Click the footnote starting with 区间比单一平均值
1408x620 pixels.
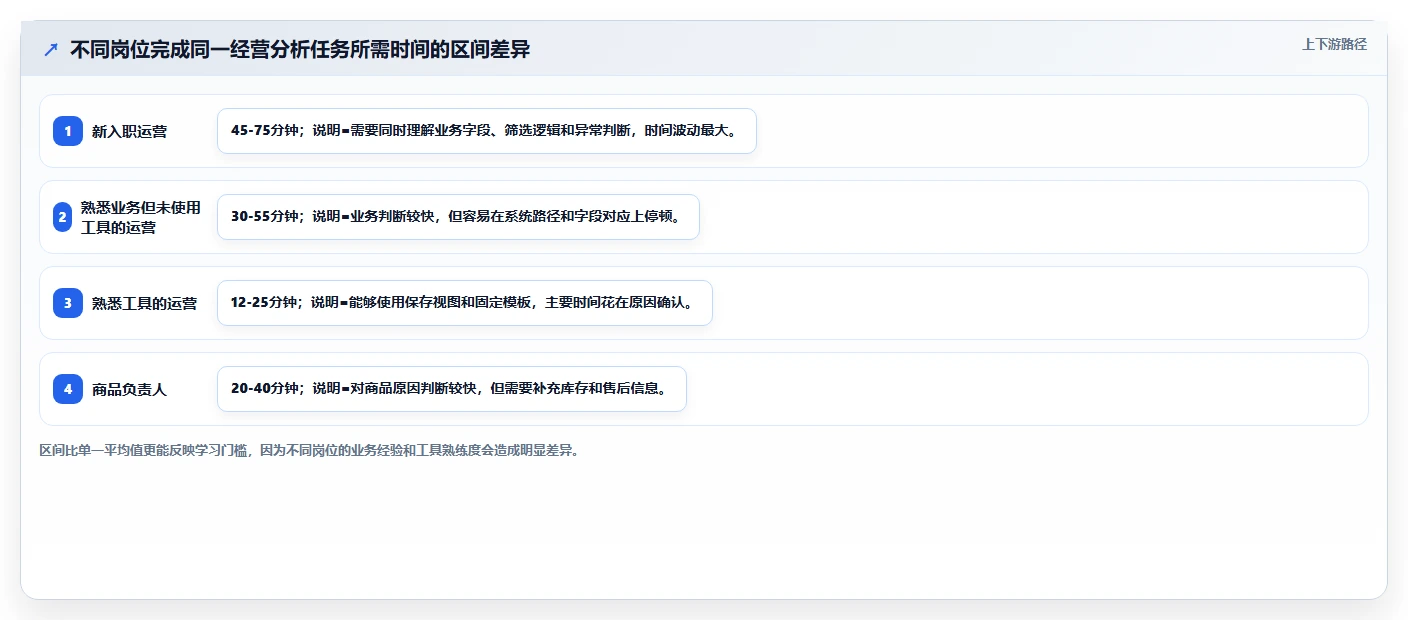click(309, 450)
